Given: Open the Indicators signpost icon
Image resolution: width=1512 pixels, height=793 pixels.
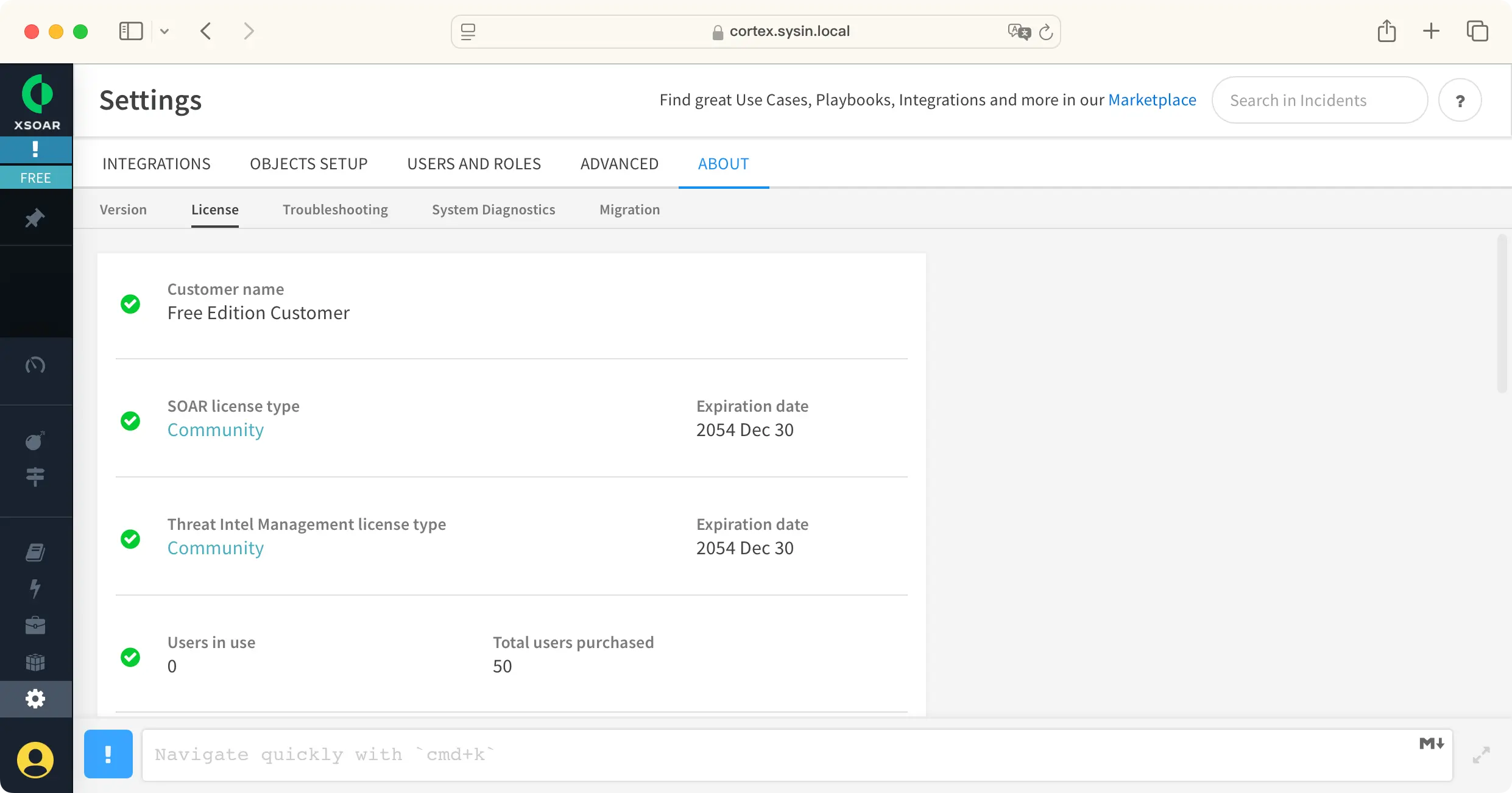Looking at the screenshot, I should (35, 476).
